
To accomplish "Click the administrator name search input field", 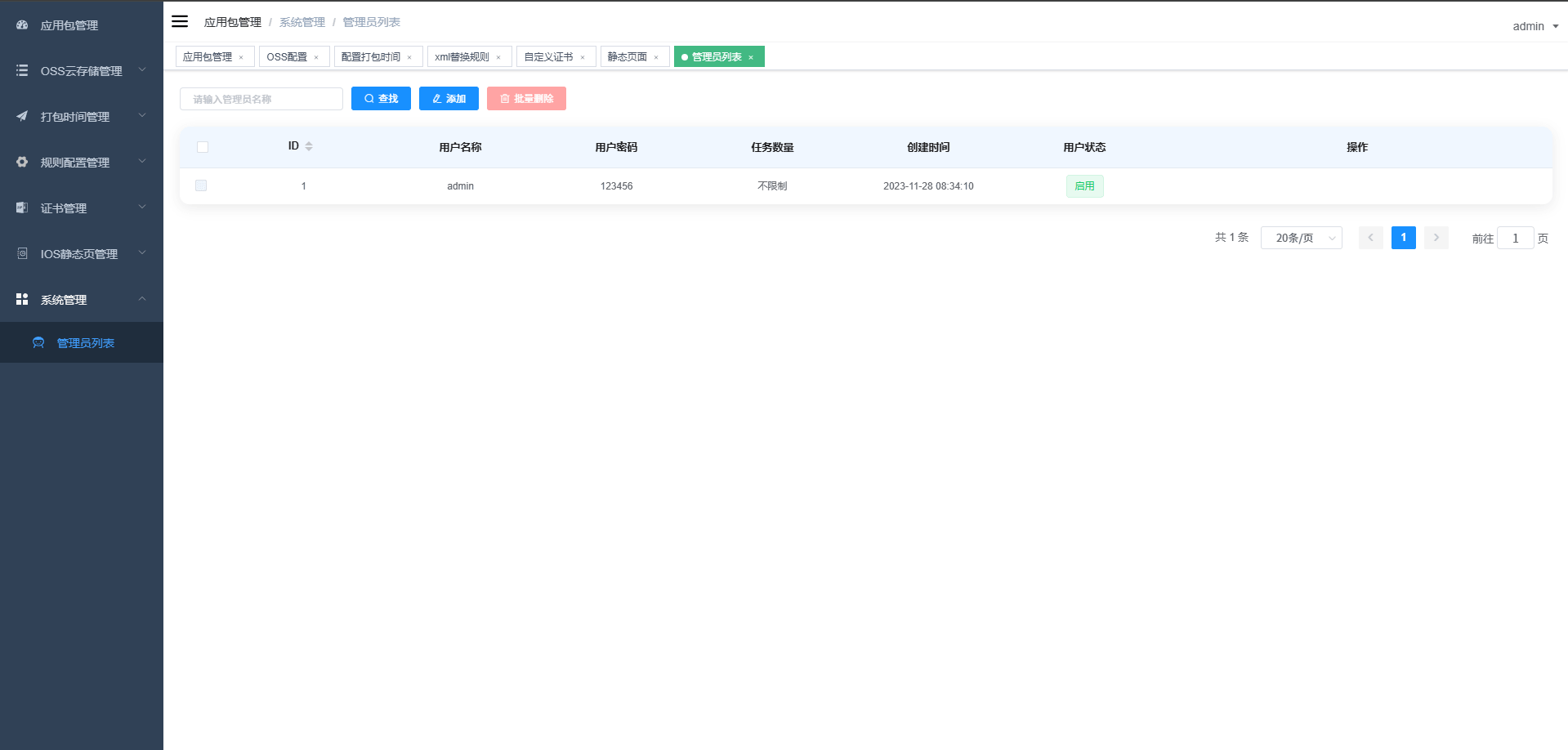I will [x=261, y=98].
